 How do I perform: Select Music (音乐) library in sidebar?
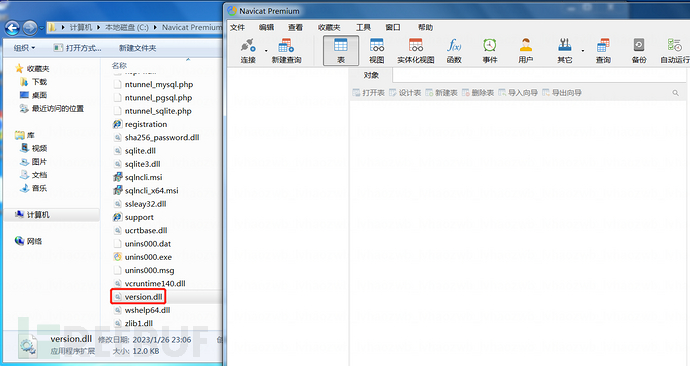(x=34, y=188)
